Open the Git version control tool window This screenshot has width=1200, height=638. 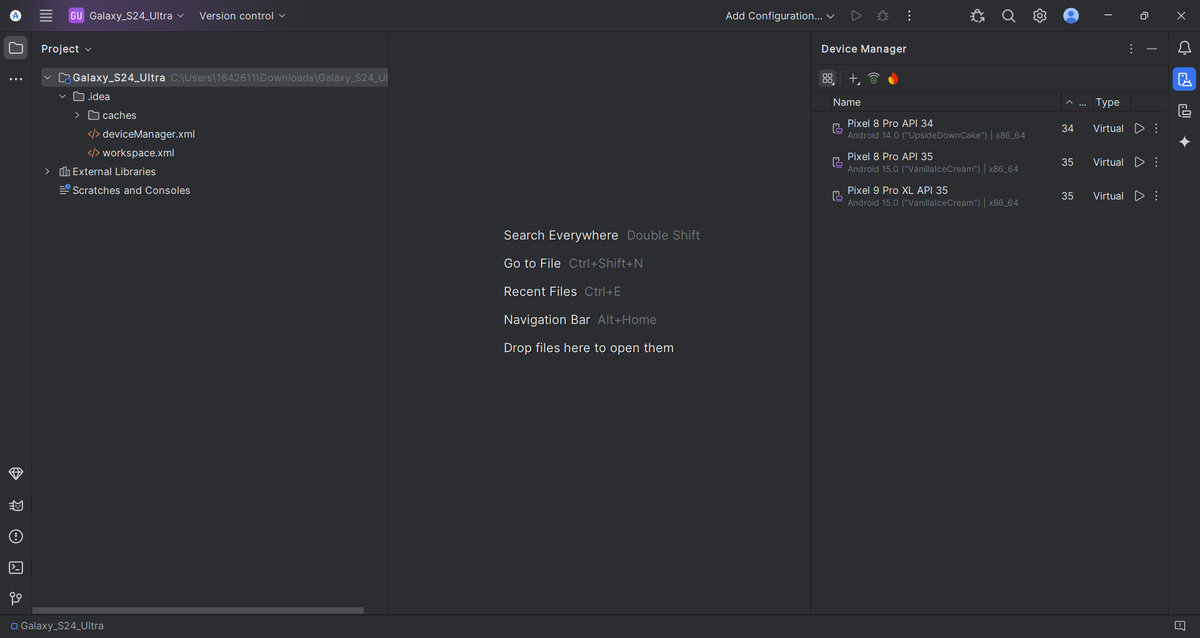click(x=16, y=598)
